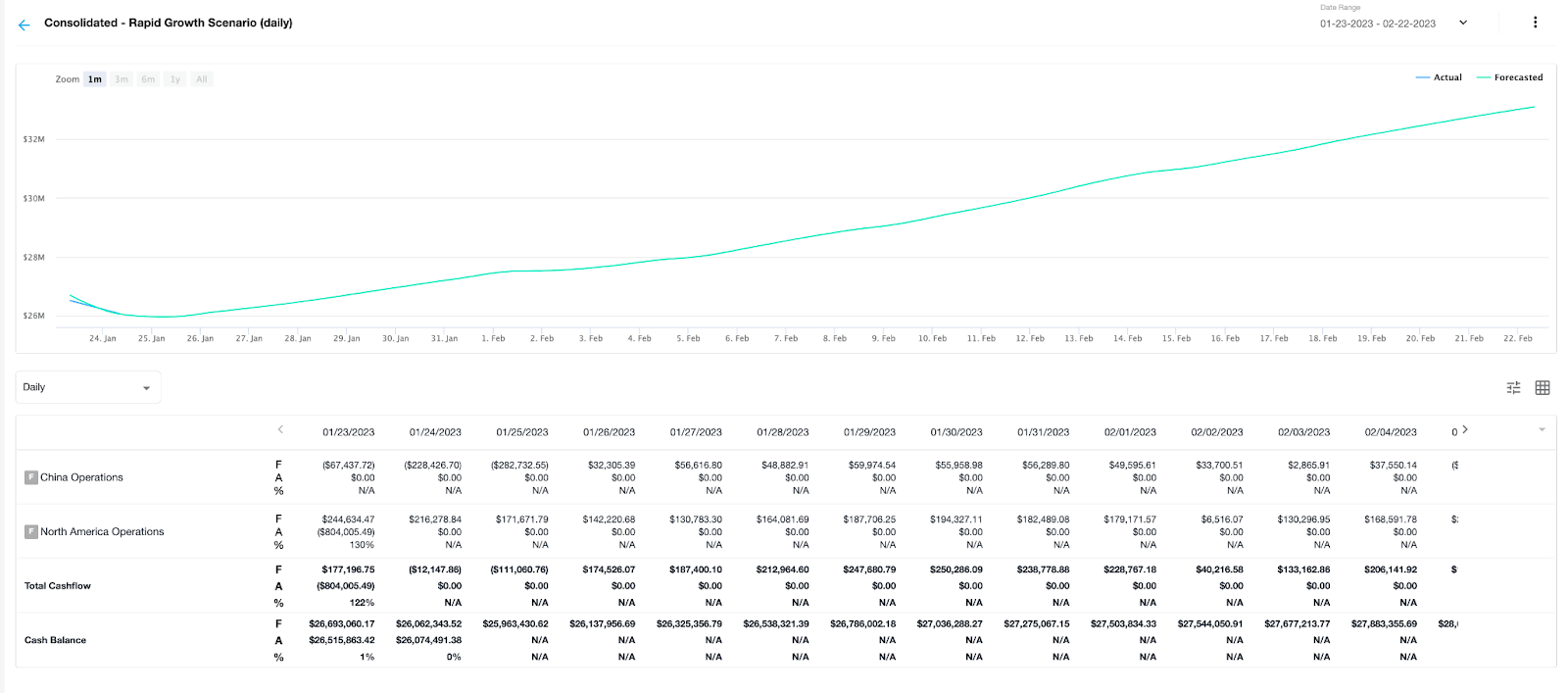The height and width of the screenshot is (693, 1568).
Task: Open the Daily interval dropdown
Action: click(88, 387)
